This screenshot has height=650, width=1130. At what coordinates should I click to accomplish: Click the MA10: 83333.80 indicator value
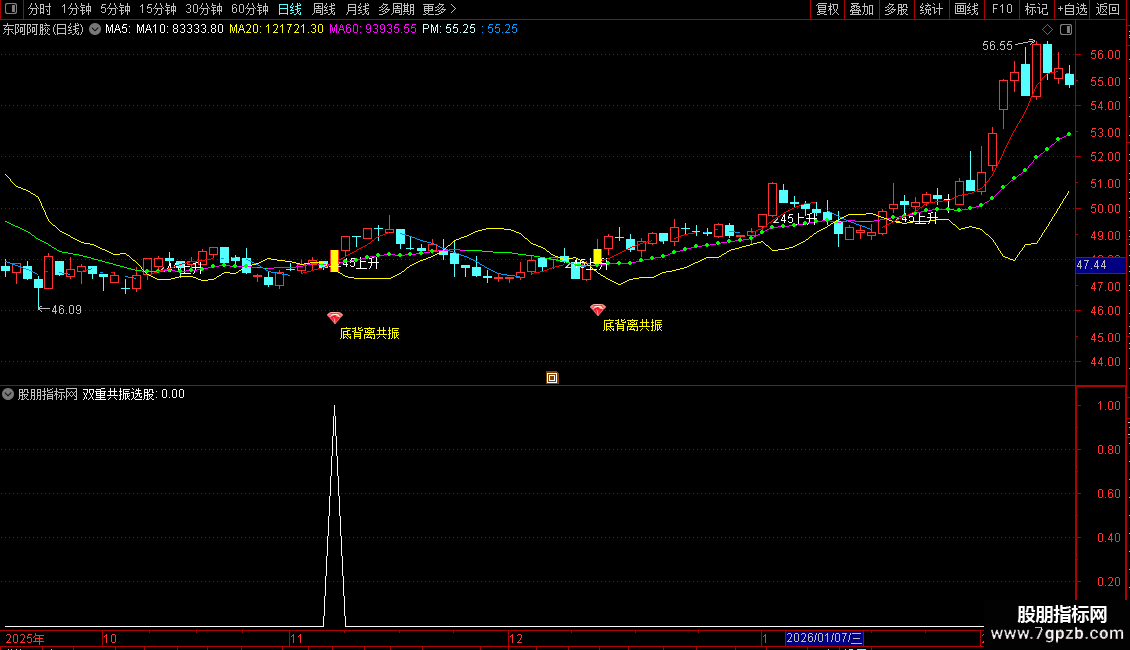pyautogui.click(x=179, y=30)
